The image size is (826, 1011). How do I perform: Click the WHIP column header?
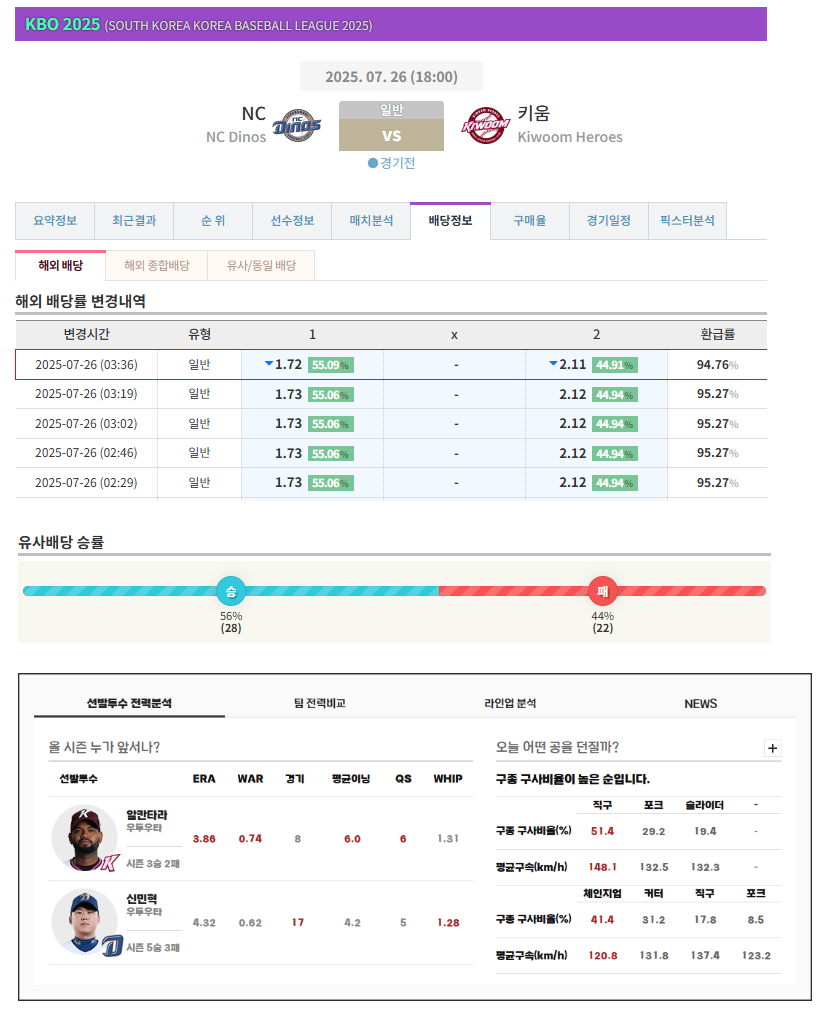point(448,779)
